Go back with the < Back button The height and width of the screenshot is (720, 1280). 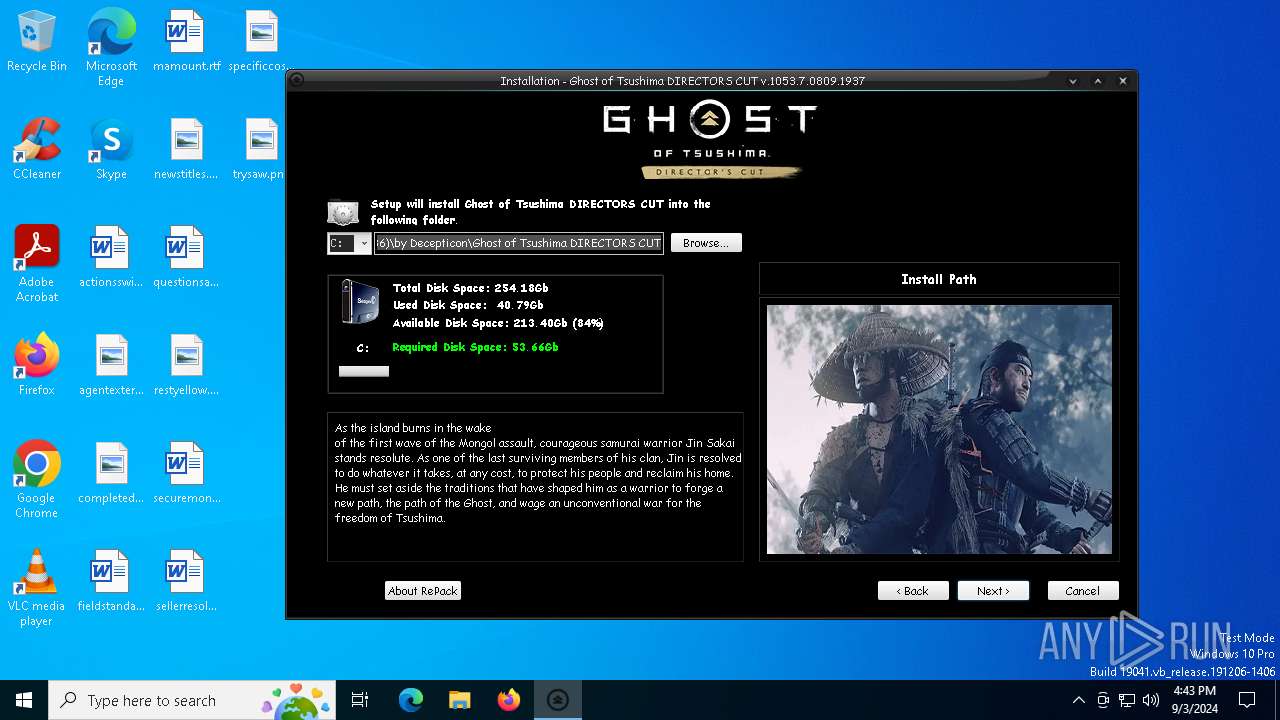[913, 591]
